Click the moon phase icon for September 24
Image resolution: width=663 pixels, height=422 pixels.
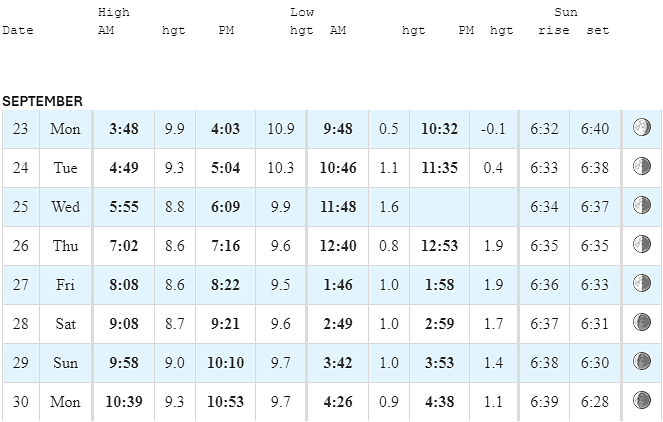tap(641, 166)
